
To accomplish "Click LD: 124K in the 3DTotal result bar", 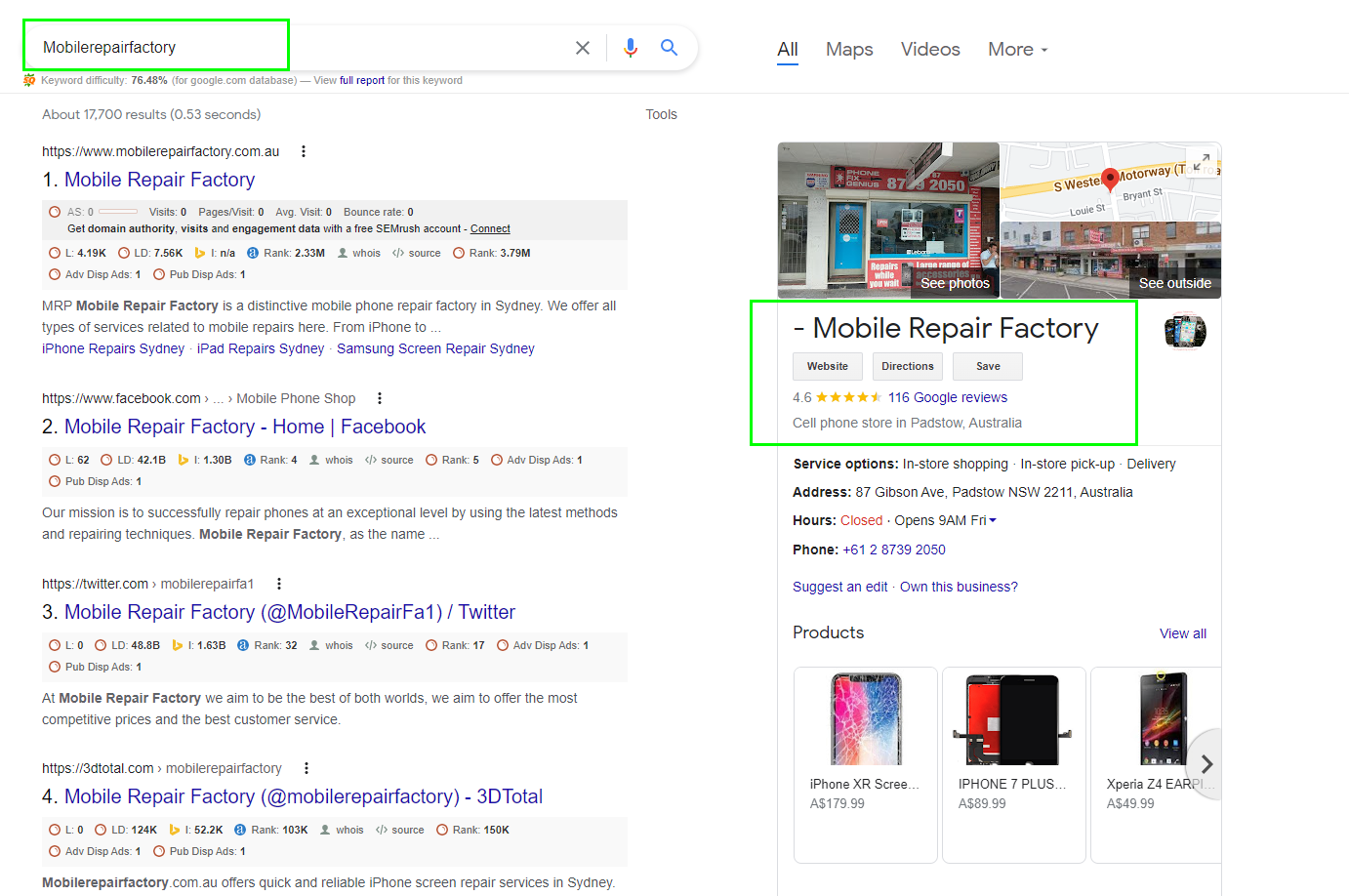I will (126, 830).
